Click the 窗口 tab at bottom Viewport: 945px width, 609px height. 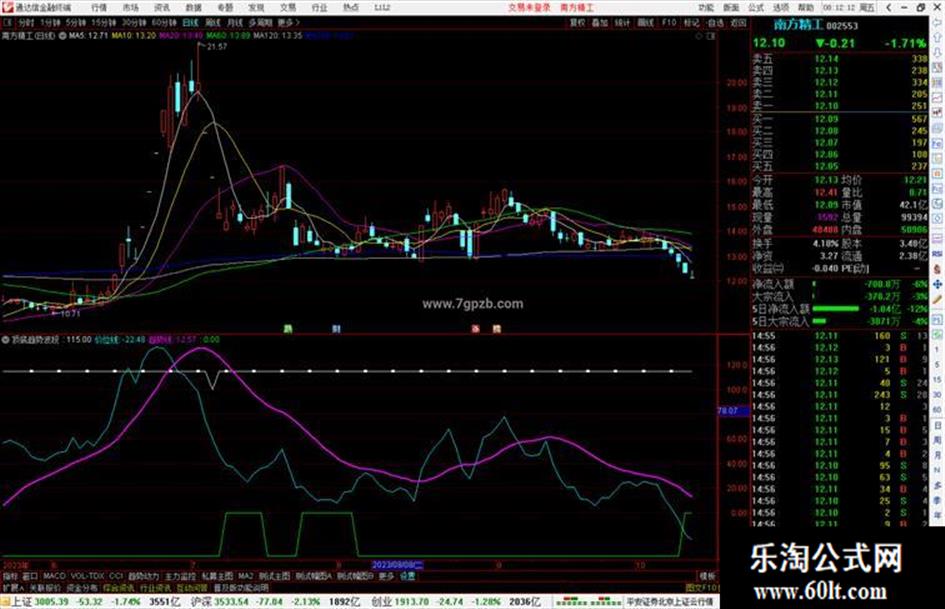click(x=30, y=576)
